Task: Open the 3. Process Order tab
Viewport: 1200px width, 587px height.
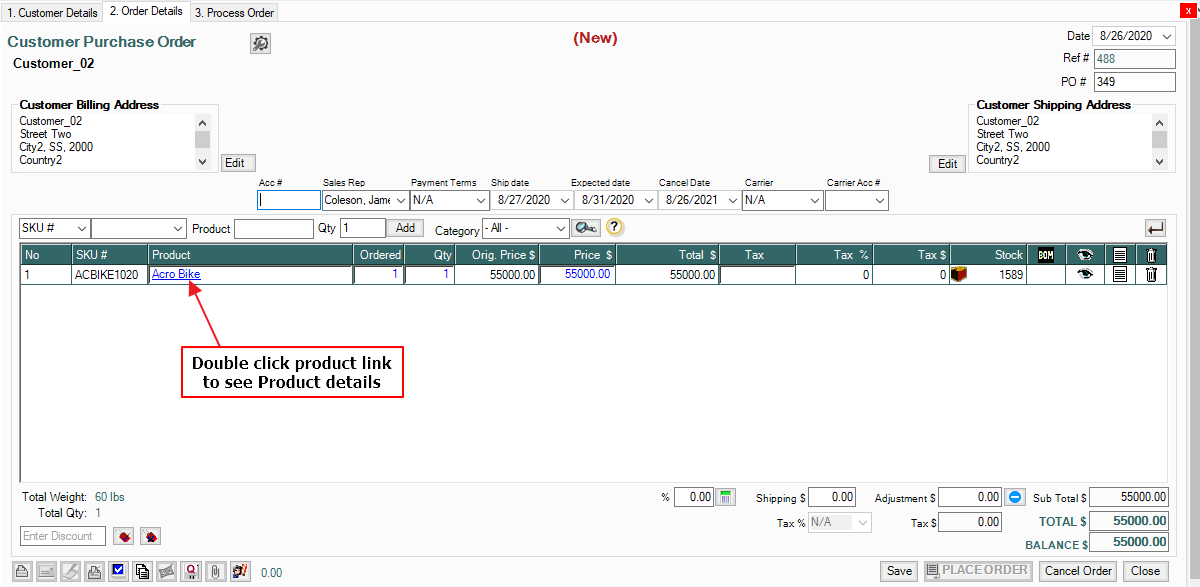Action: pyautogui.click(x=234, y=13)
